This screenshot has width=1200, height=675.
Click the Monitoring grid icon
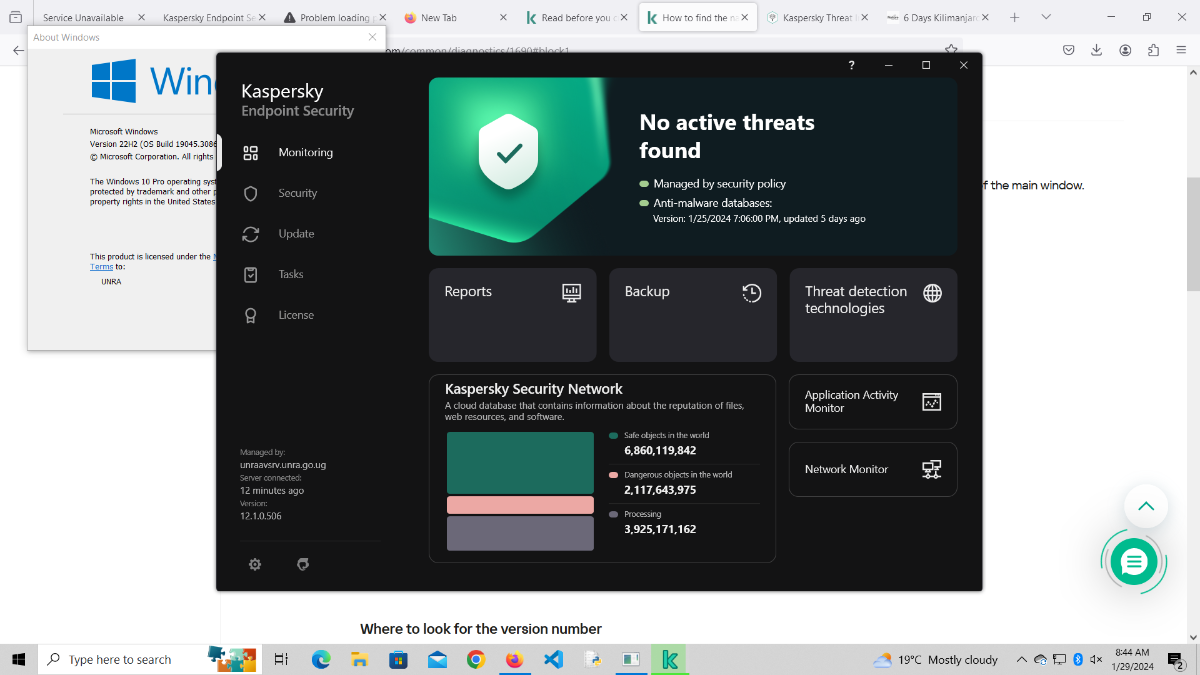(x=251, y=153)
